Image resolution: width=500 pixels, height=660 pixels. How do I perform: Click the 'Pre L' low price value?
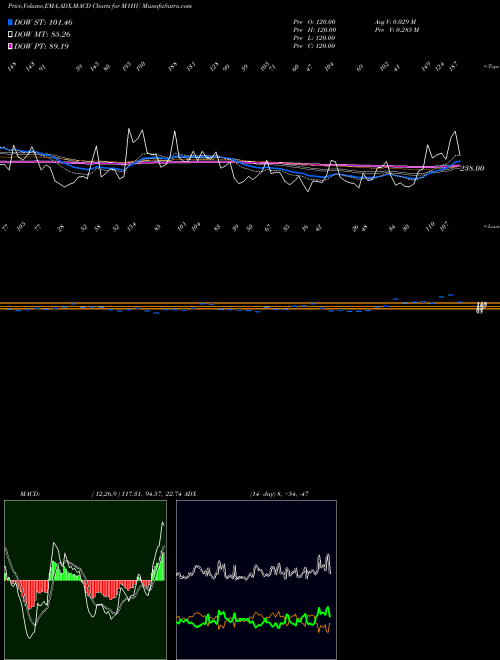point(314,38)
